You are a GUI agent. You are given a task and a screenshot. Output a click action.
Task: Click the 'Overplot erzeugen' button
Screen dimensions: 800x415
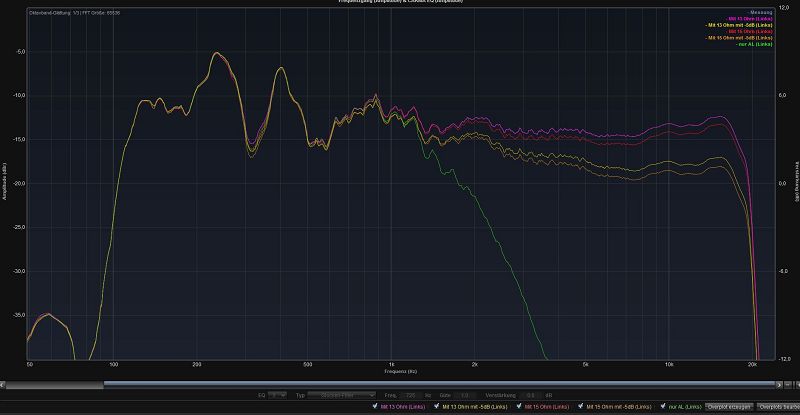pyautogui.click(x=729, y=407)
